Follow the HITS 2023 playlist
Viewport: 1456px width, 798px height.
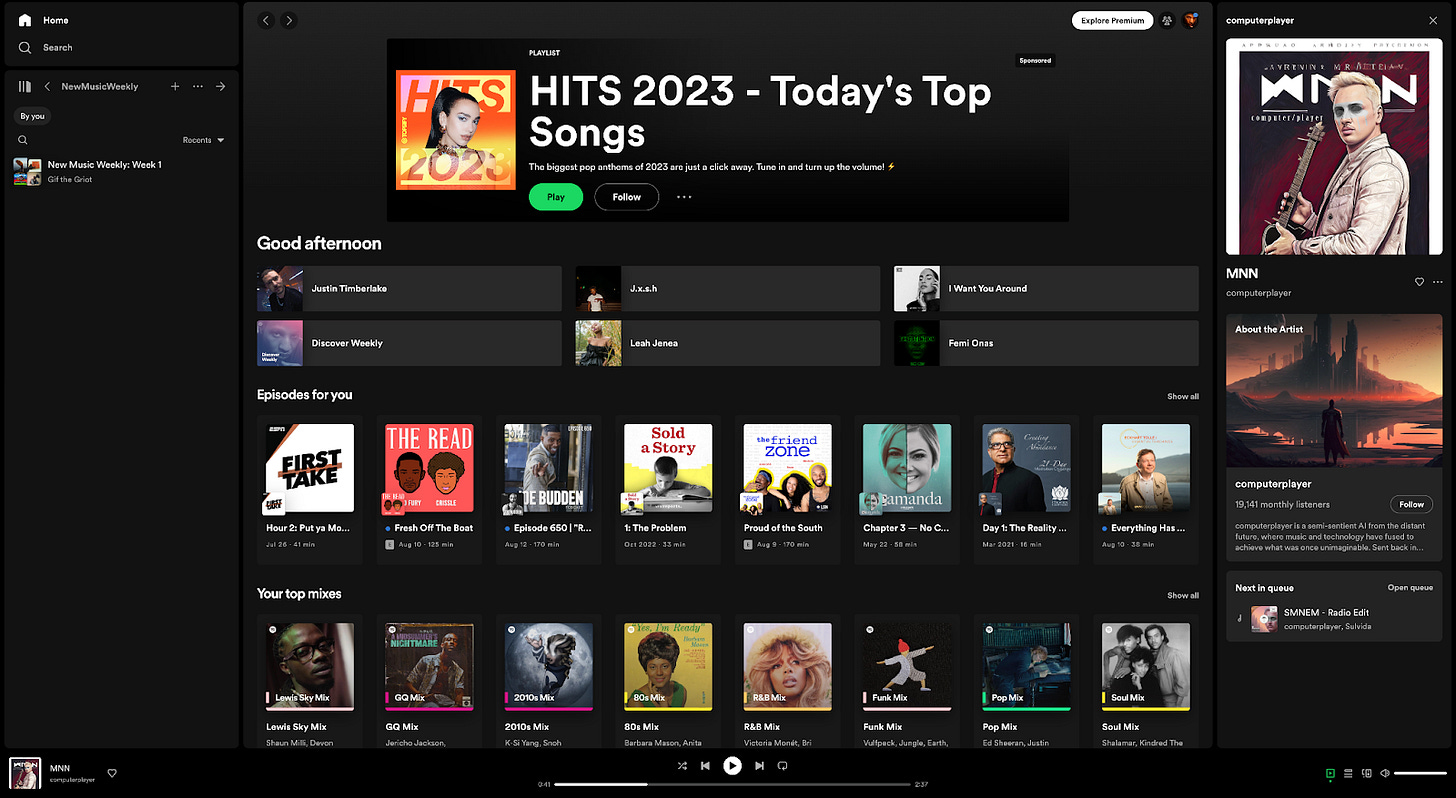pos(627,197)
